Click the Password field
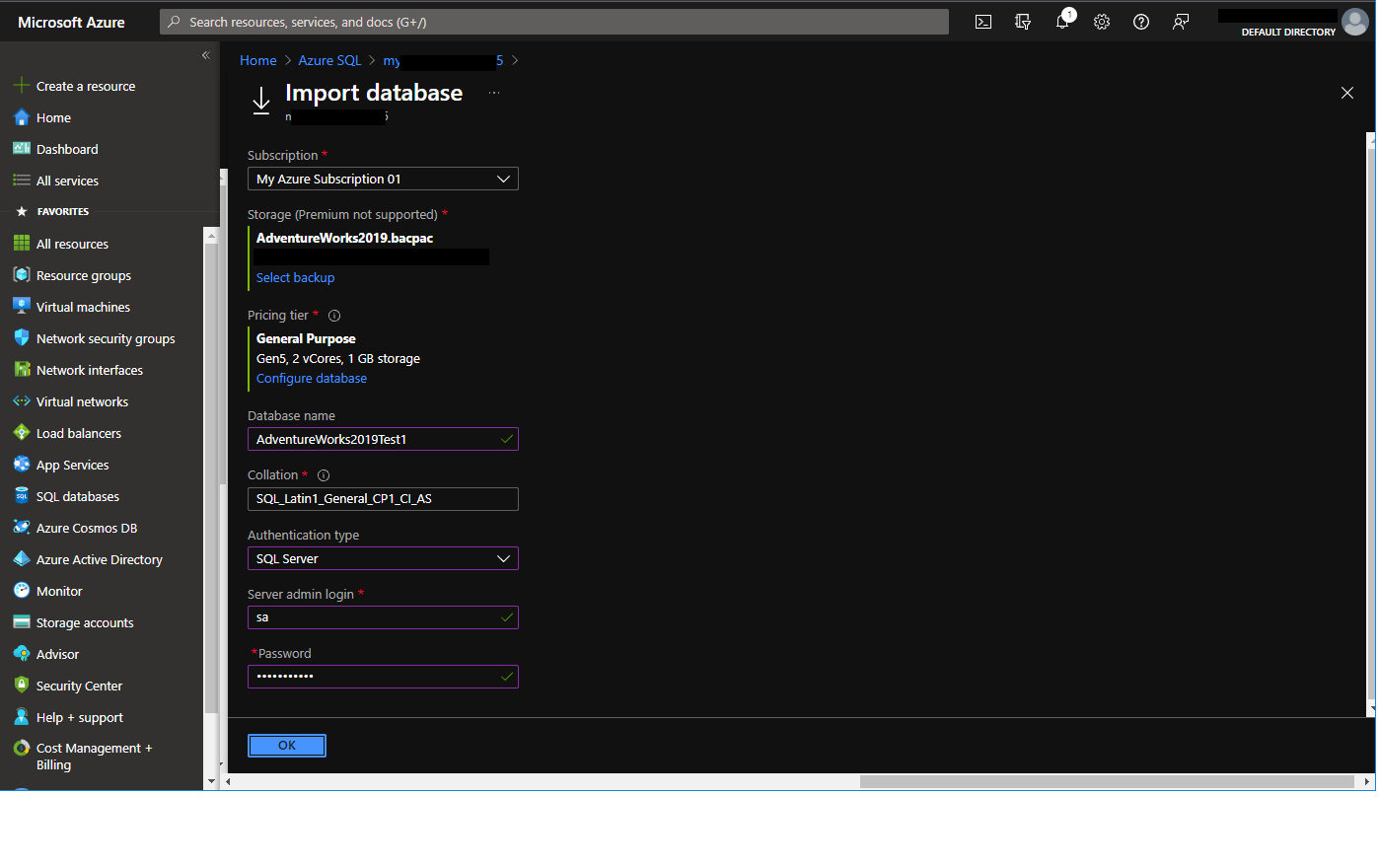1379x868 pixels. (383, 677)
